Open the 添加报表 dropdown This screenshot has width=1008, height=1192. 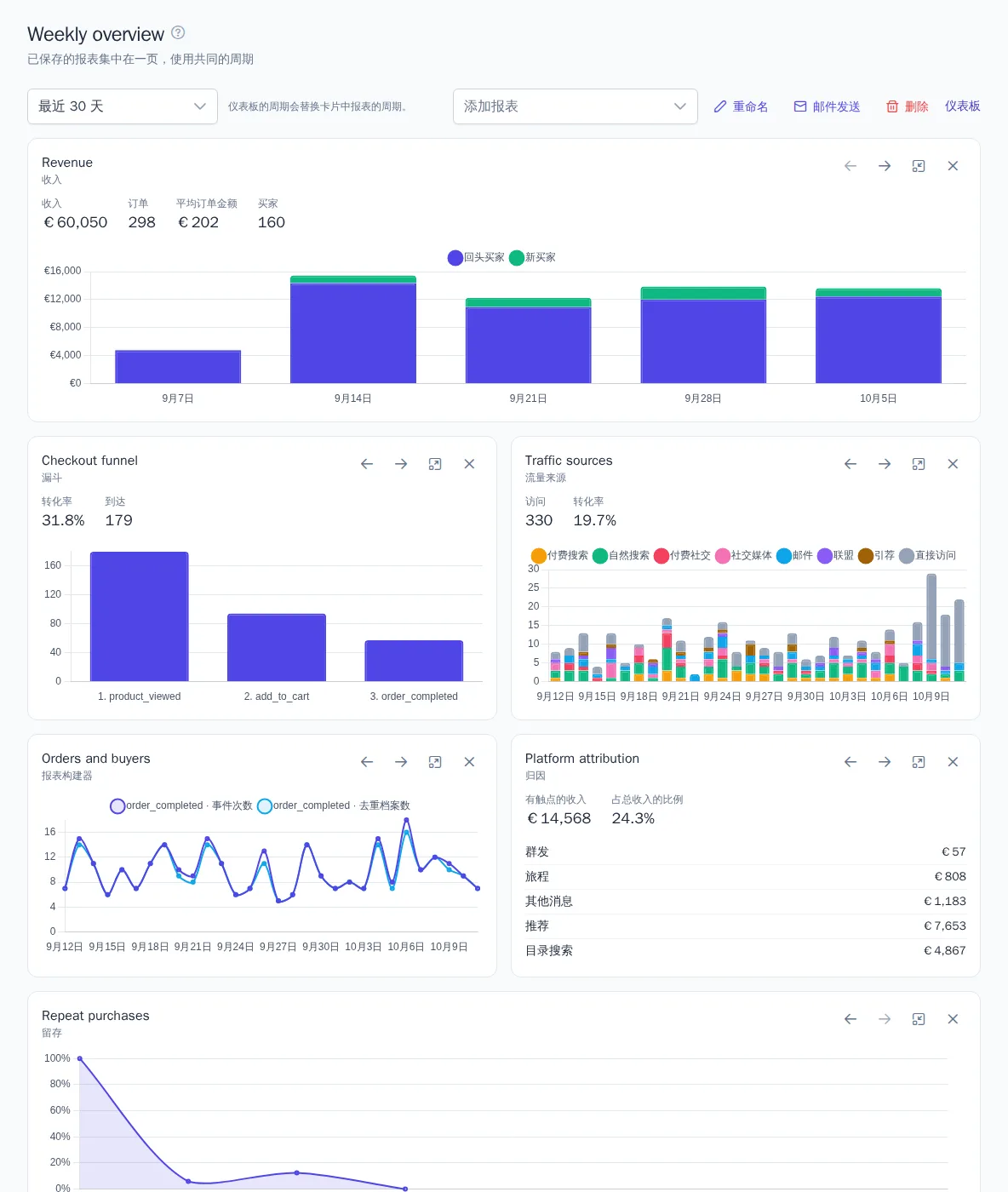pyautogui.click(x=576, y=106)
